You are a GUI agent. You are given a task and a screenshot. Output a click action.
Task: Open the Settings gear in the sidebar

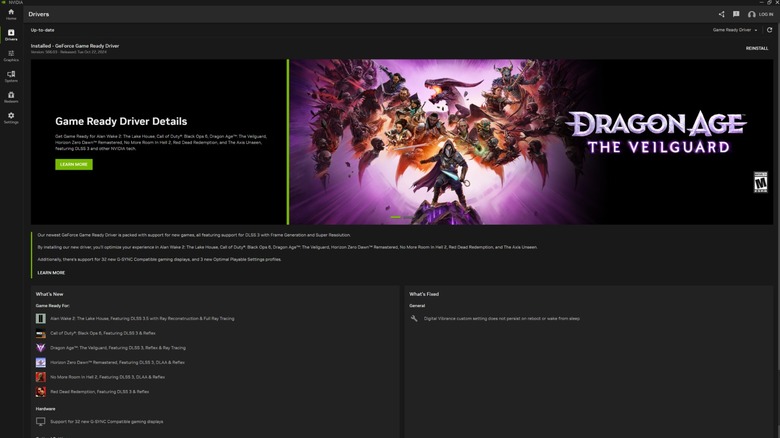tap(11, 118)
